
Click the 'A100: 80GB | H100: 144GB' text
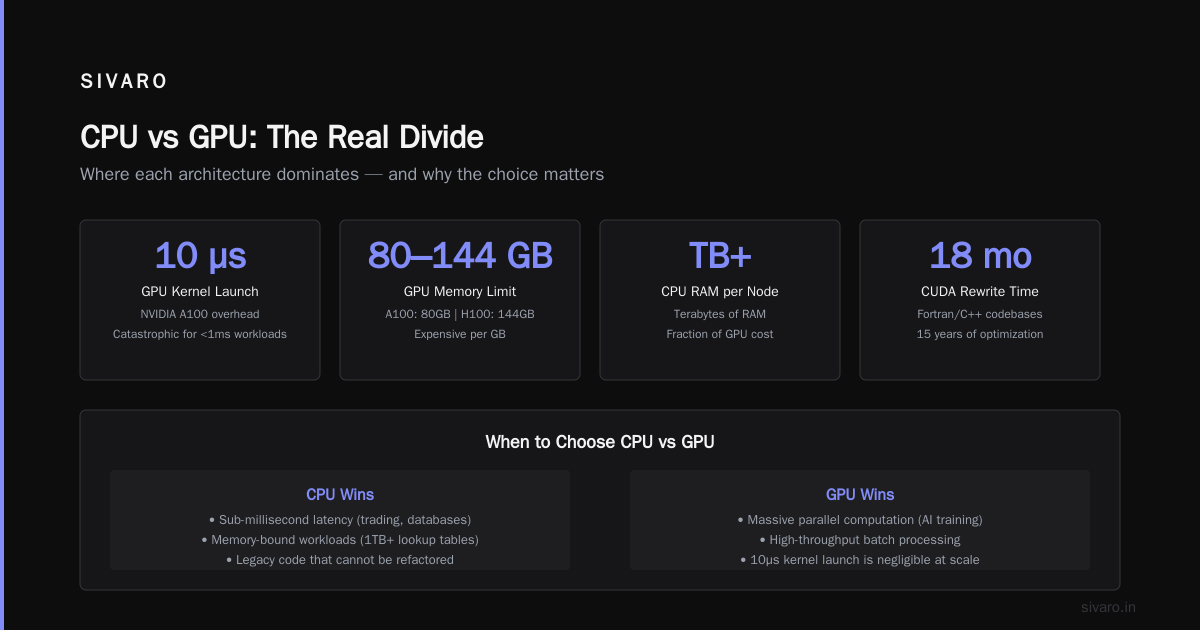coord(460,314)
